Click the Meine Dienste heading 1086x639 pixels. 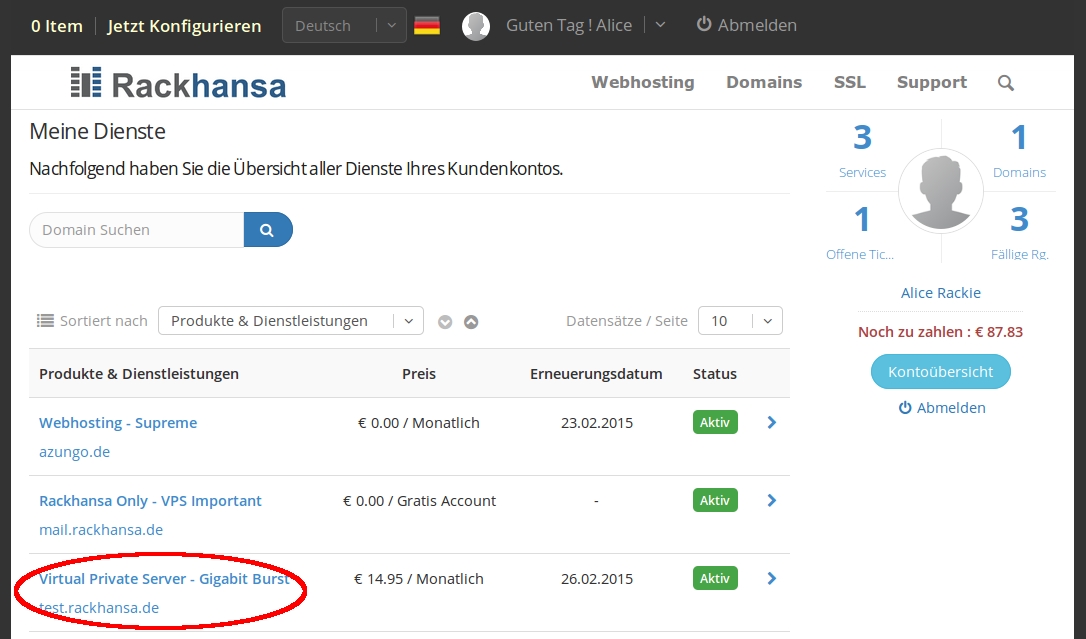[x=98, y=132]
